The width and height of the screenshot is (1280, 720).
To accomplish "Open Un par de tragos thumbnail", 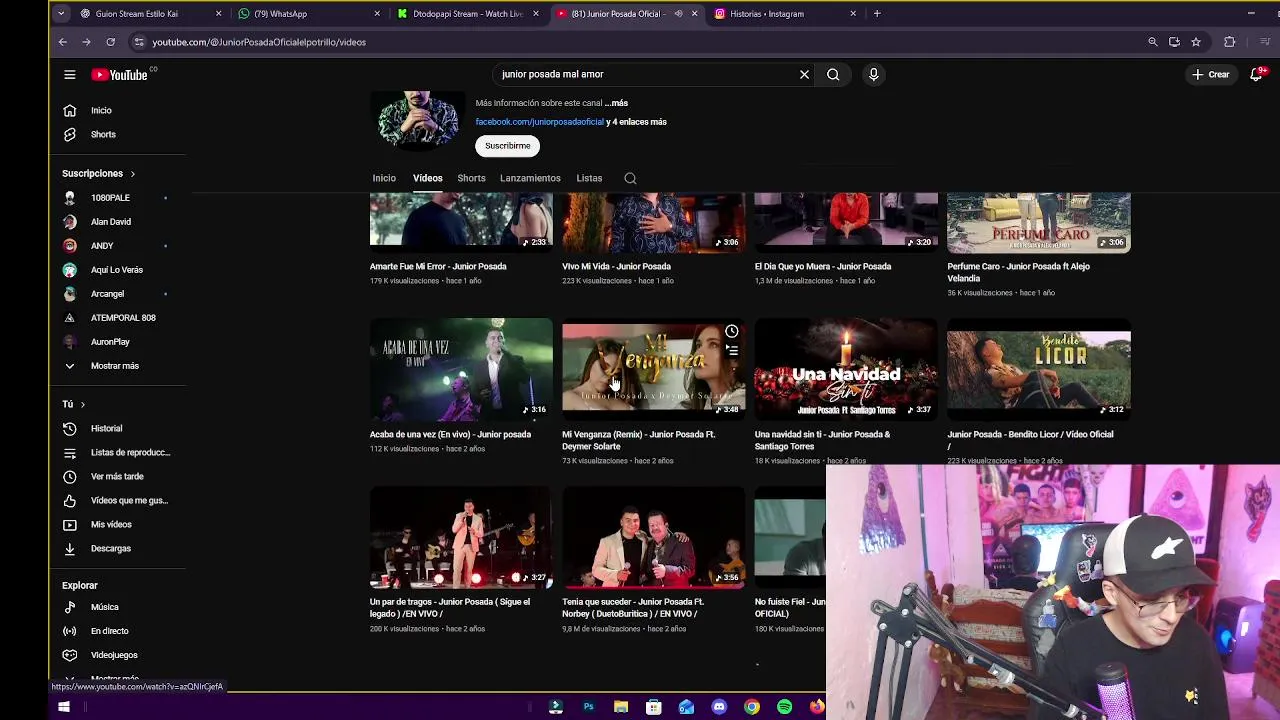I will pyautogui.click(x=461, y=537).
